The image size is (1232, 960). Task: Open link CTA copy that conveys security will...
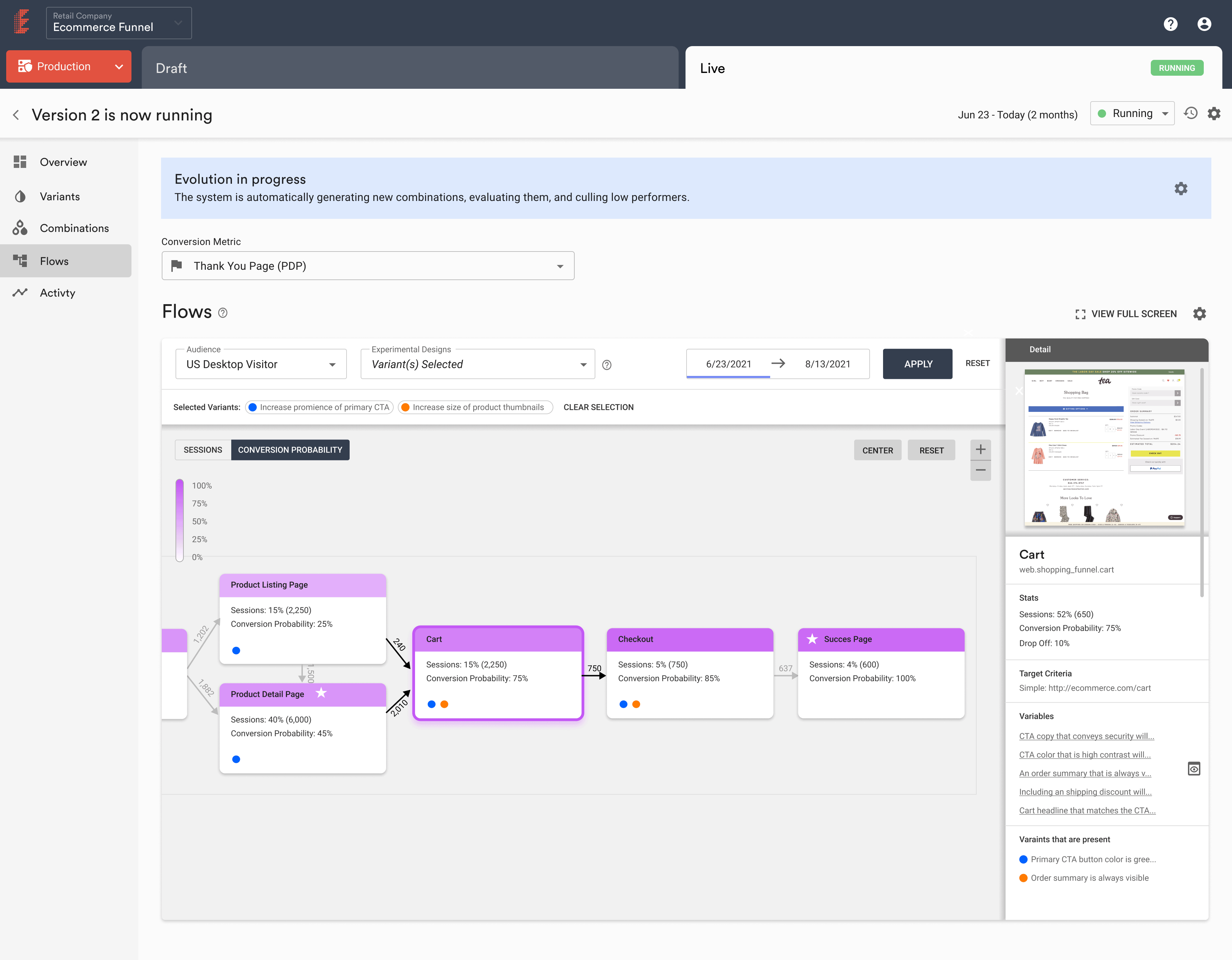1086,736
